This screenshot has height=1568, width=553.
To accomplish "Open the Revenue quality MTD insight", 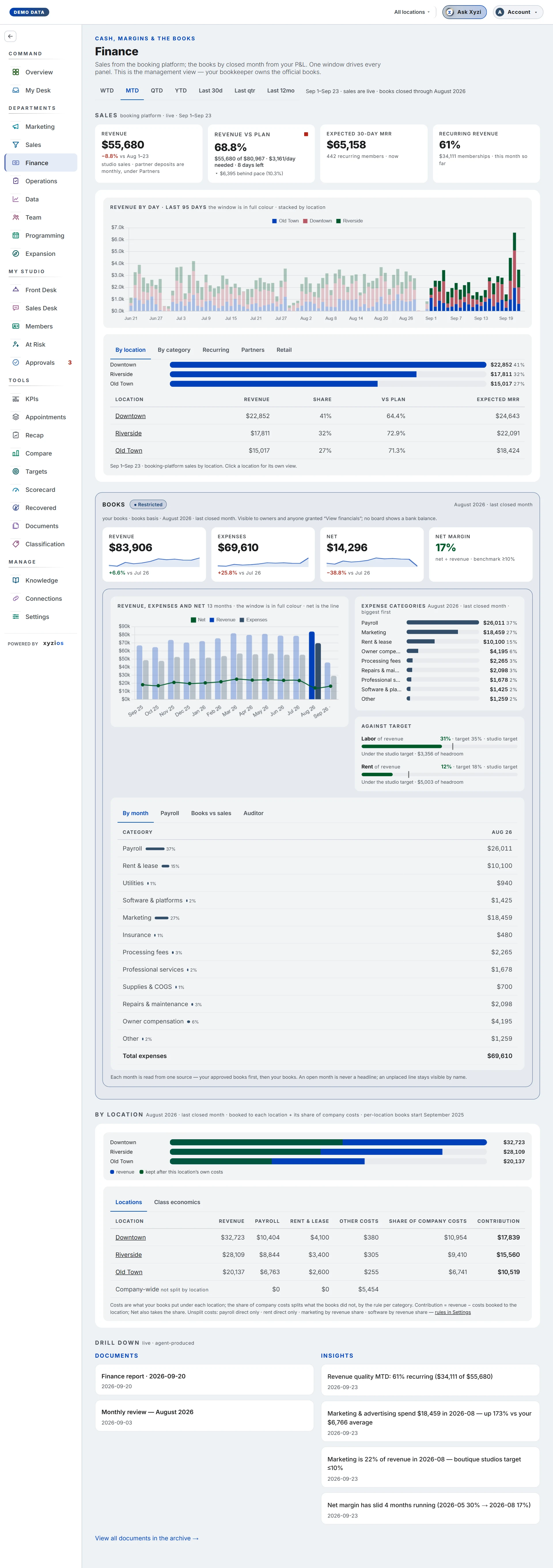I will click(x=430, y=1380).
